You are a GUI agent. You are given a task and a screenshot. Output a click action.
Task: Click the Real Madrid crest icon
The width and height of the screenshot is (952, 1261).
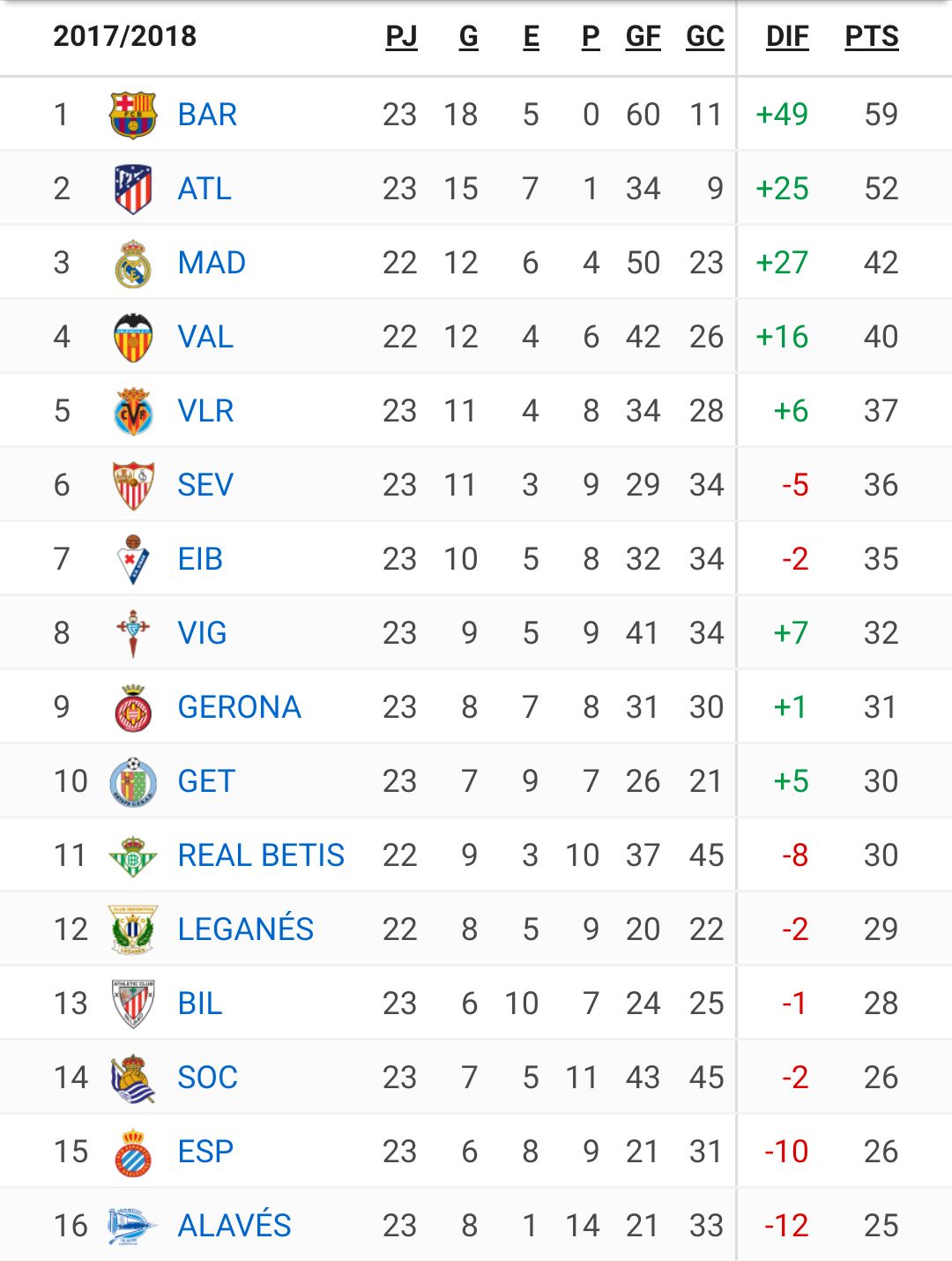[x=133, y=263]
